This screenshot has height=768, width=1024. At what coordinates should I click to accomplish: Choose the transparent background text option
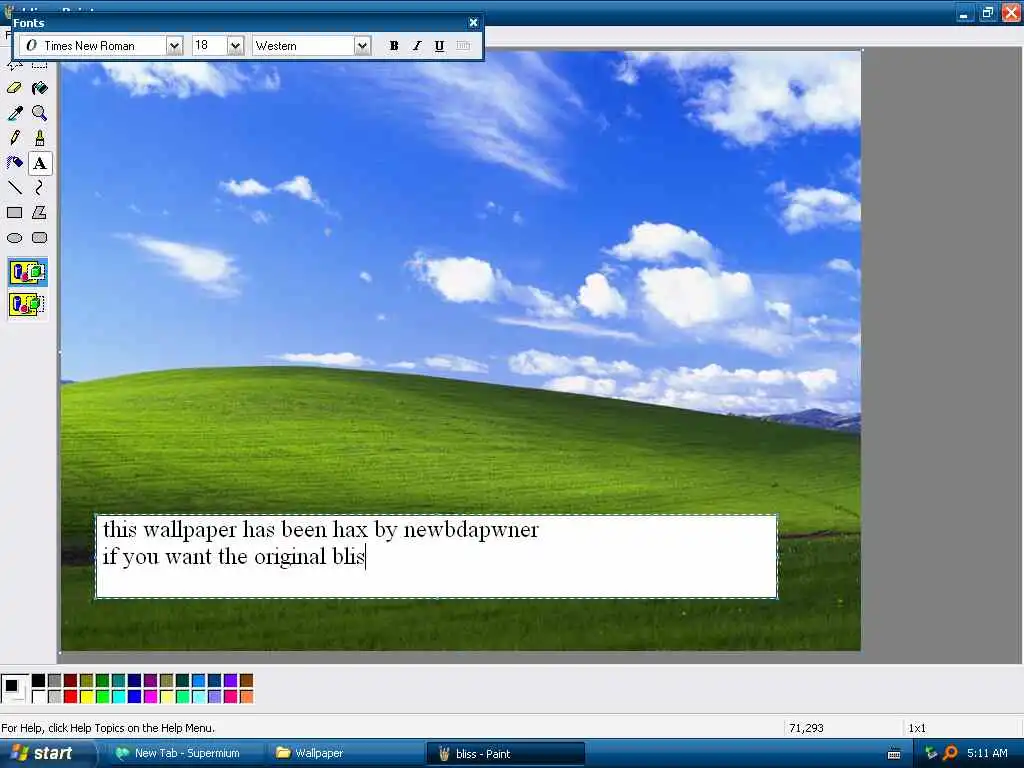click(27, 304)
